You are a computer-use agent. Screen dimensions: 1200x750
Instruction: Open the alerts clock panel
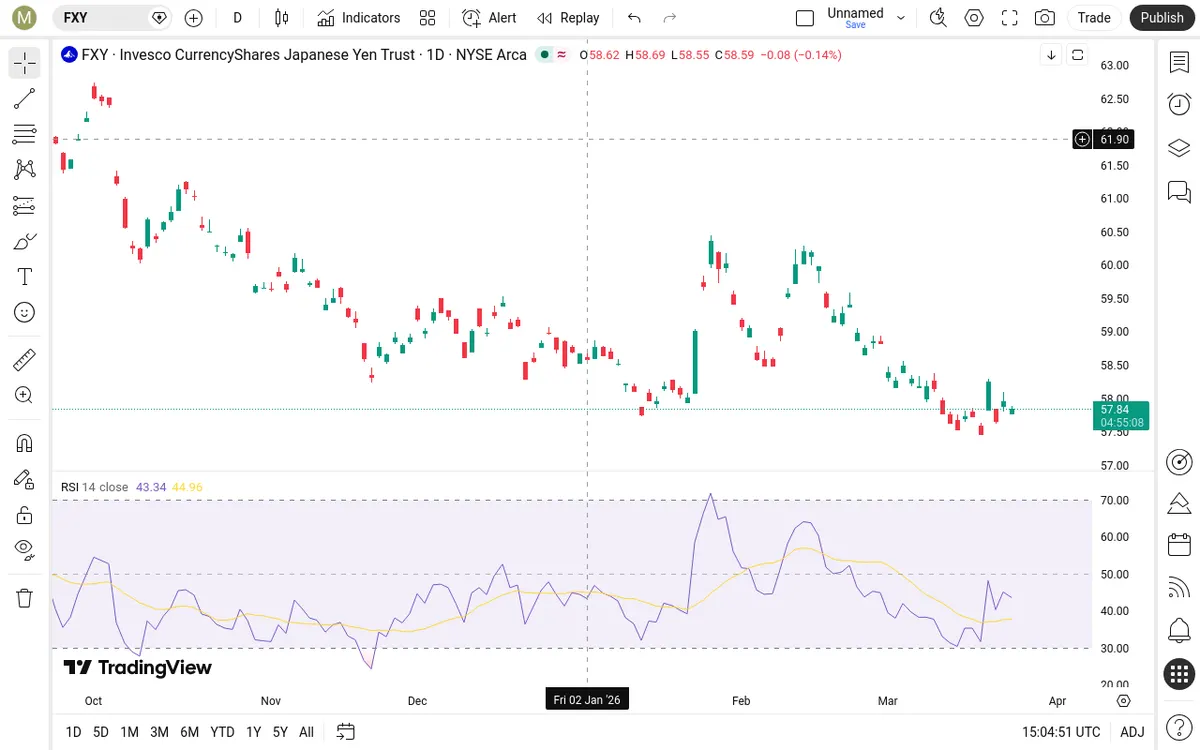(1179, 104)
